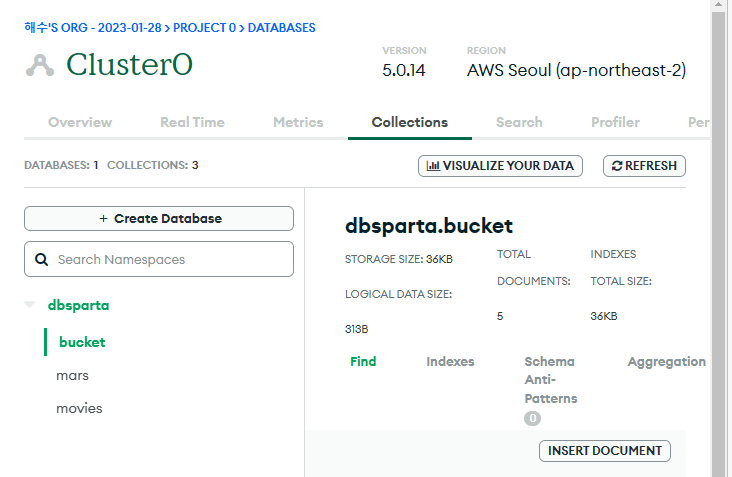This screenshot has width=732, height=477.
Task: Click the vertical scrollbar thumb
Action: coord(718,243)
